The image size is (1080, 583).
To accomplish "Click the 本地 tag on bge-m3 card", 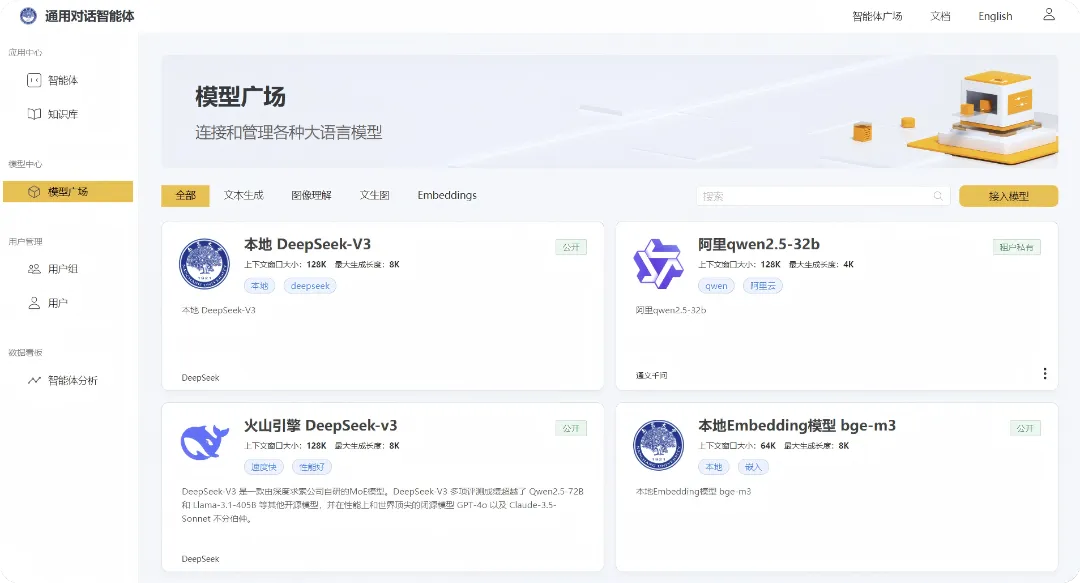I will pos(714,467).
